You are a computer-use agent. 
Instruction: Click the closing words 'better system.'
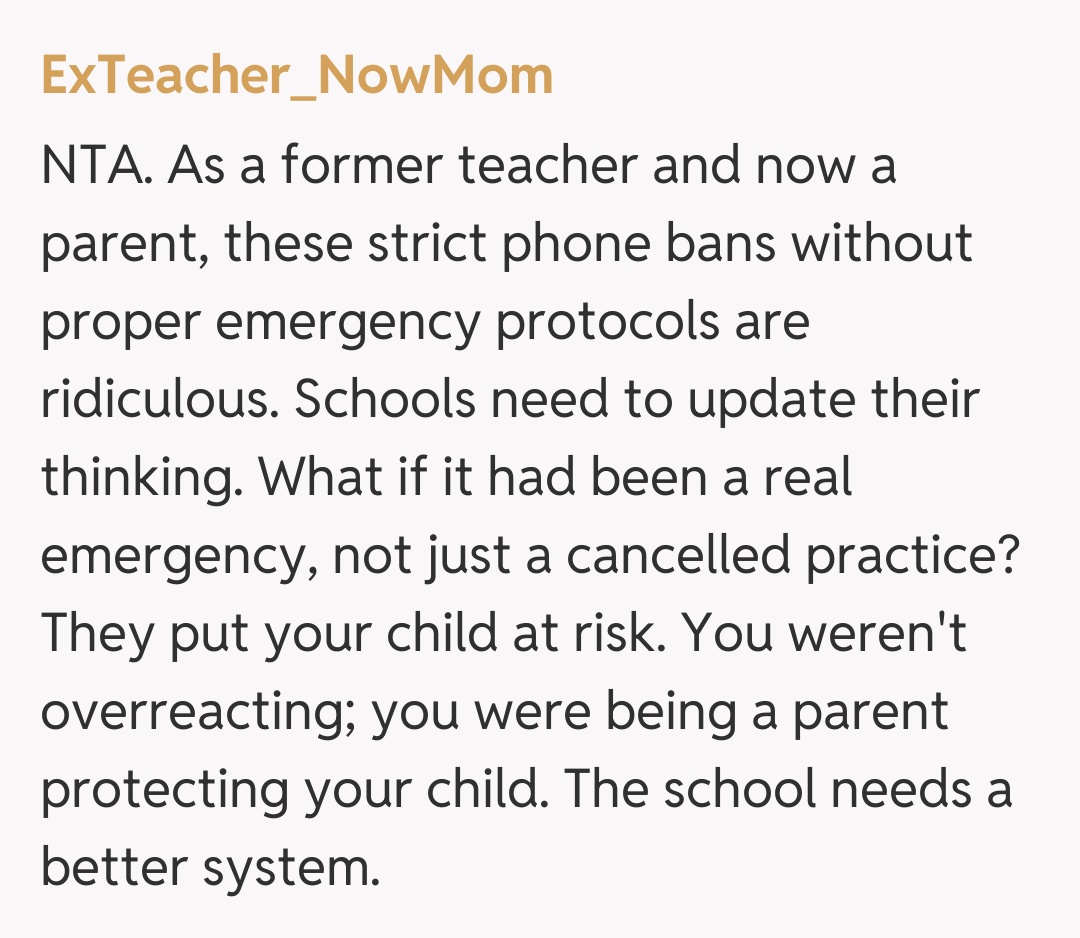pyautogui.click(x=210, y=866)
